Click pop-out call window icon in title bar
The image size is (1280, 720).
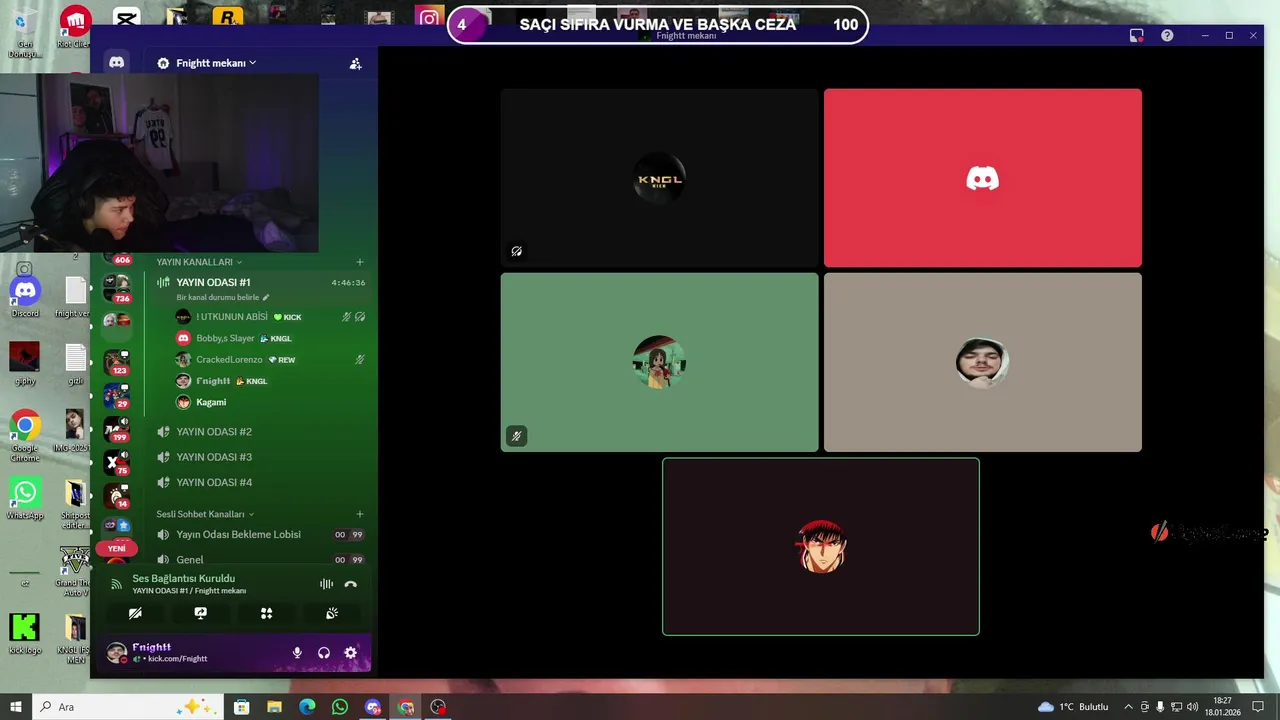pyautogui.click(x=1137, y=35)
